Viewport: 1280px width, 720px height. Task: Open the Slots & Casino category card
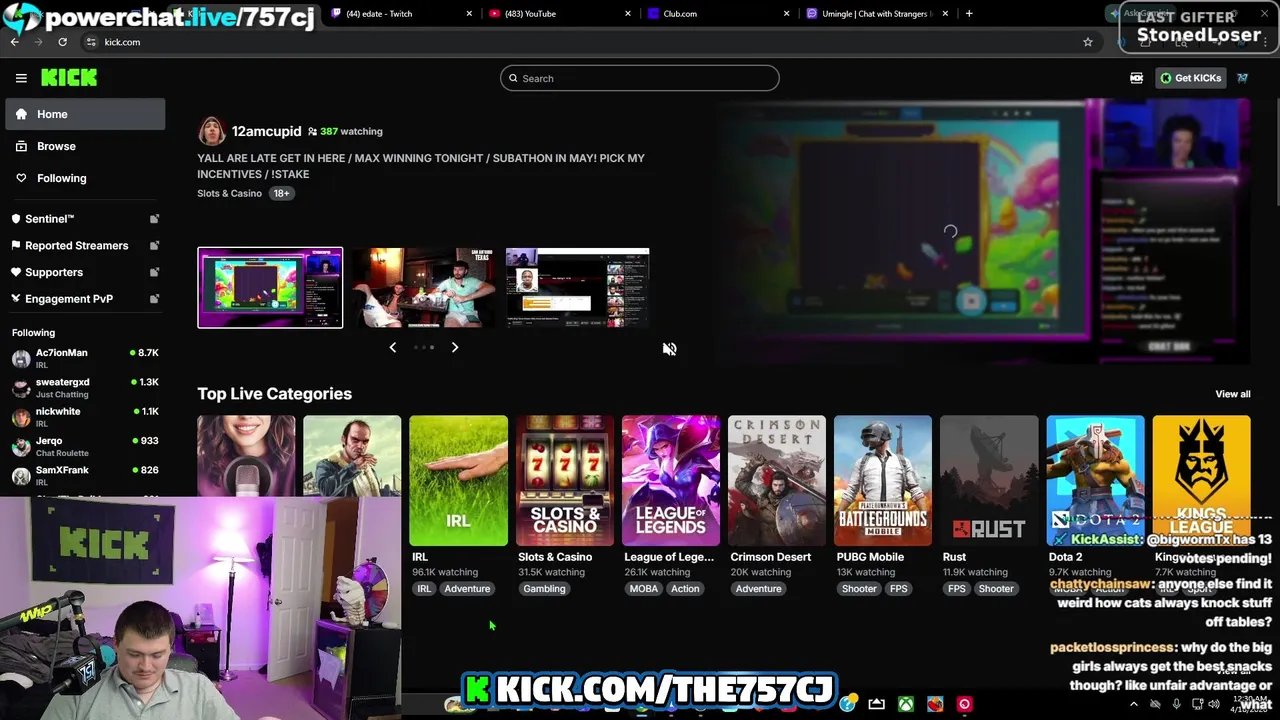click(564, 481)
